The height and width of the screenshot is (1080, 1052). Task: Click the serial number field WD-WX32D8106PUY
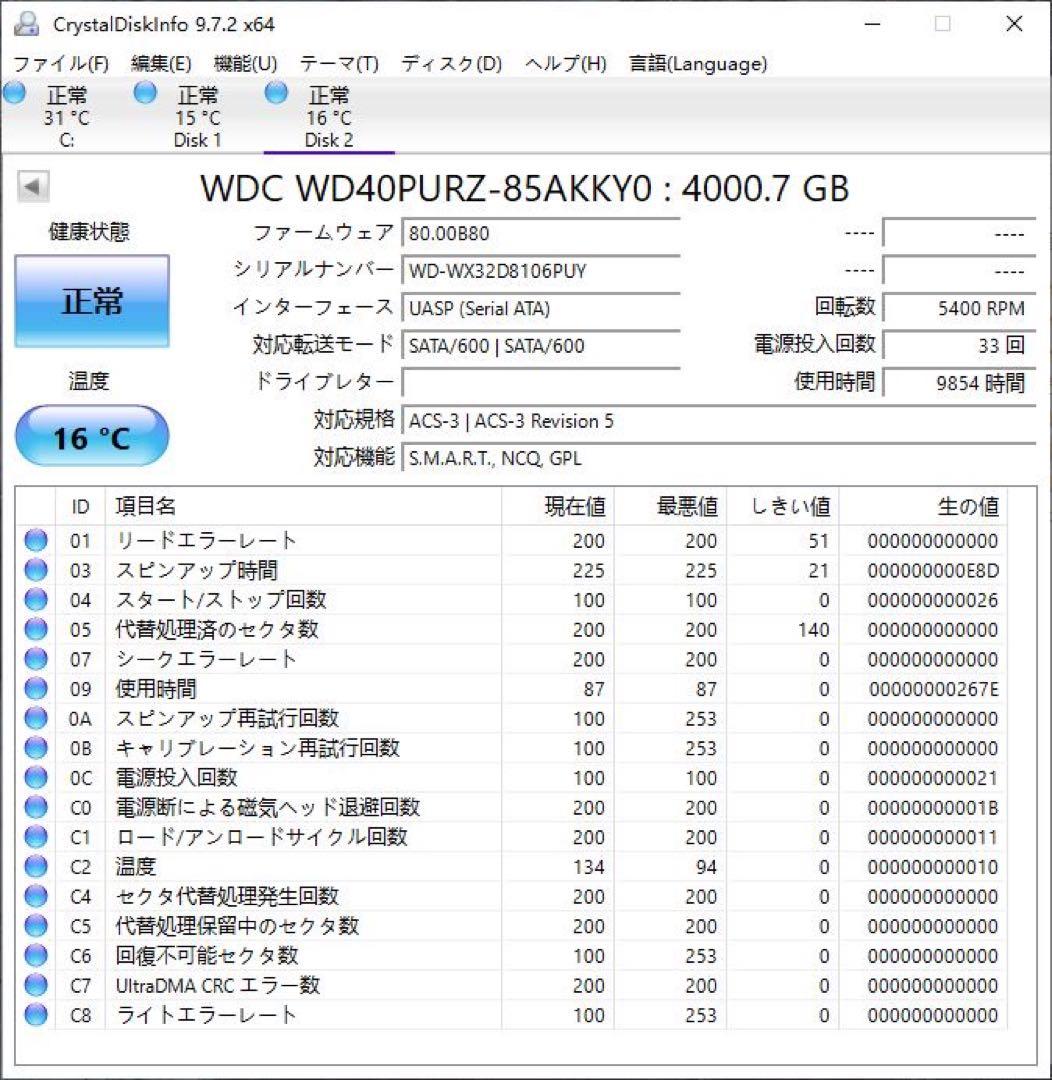(x=541, y=271)
